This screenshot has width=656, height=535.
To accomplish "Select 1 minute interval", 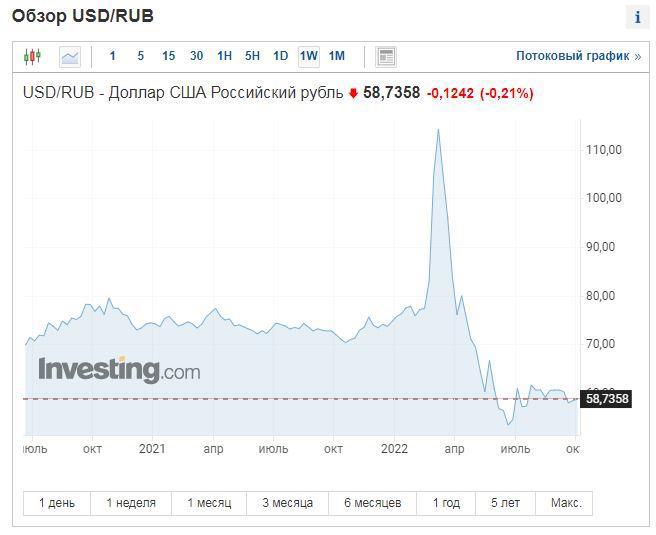I will pyautogui.click(x=113, y=56).
